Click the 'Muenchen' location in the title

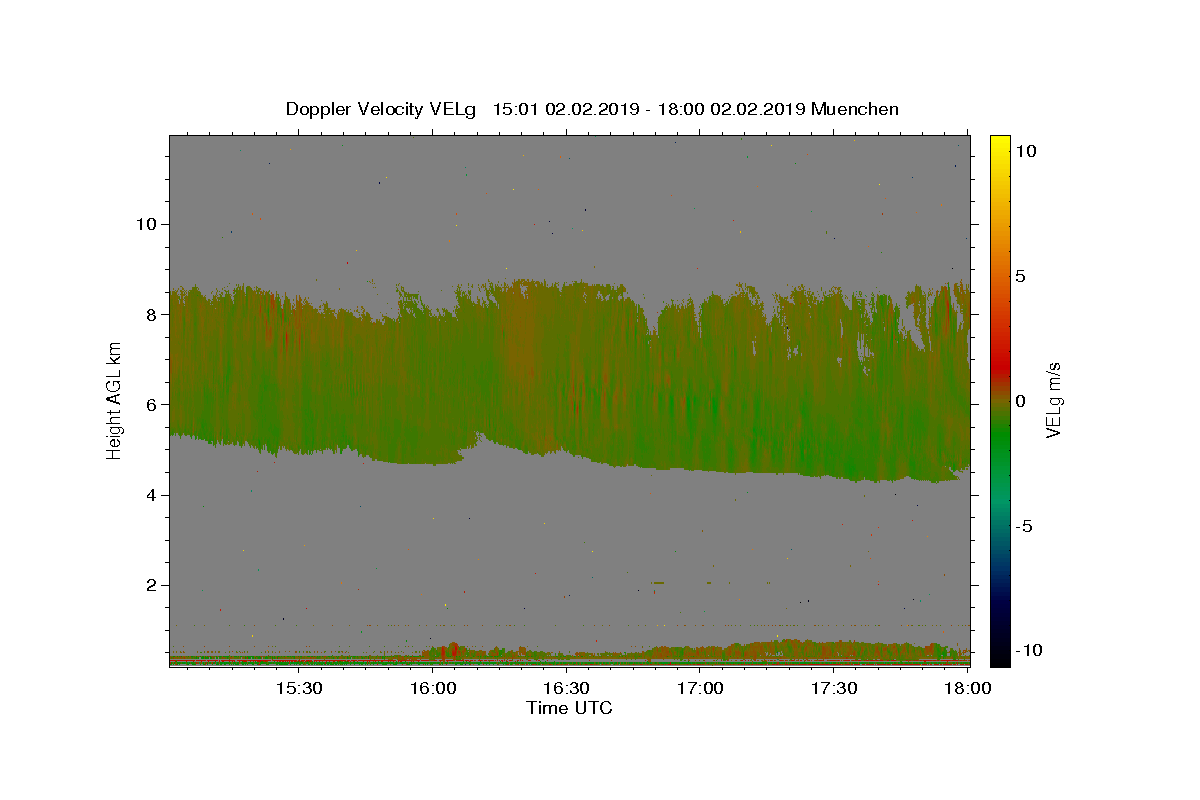[855, 109]
